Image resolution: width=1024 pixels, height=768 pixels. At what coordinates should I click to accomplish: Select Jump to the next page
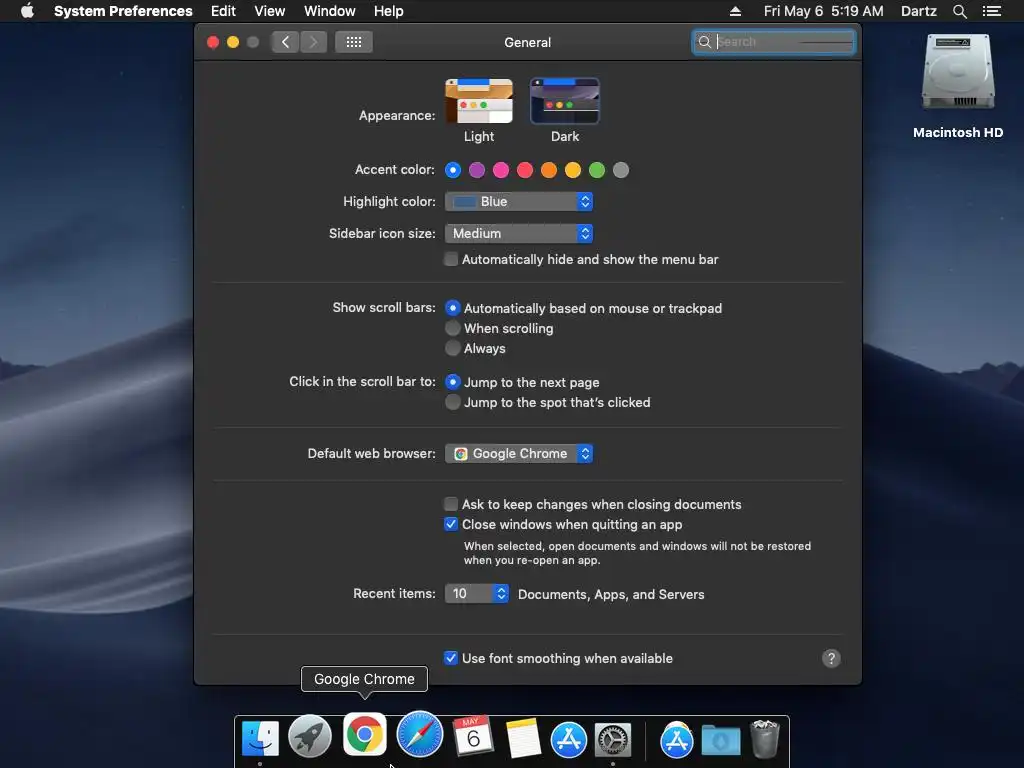click(x=453, y=381)
